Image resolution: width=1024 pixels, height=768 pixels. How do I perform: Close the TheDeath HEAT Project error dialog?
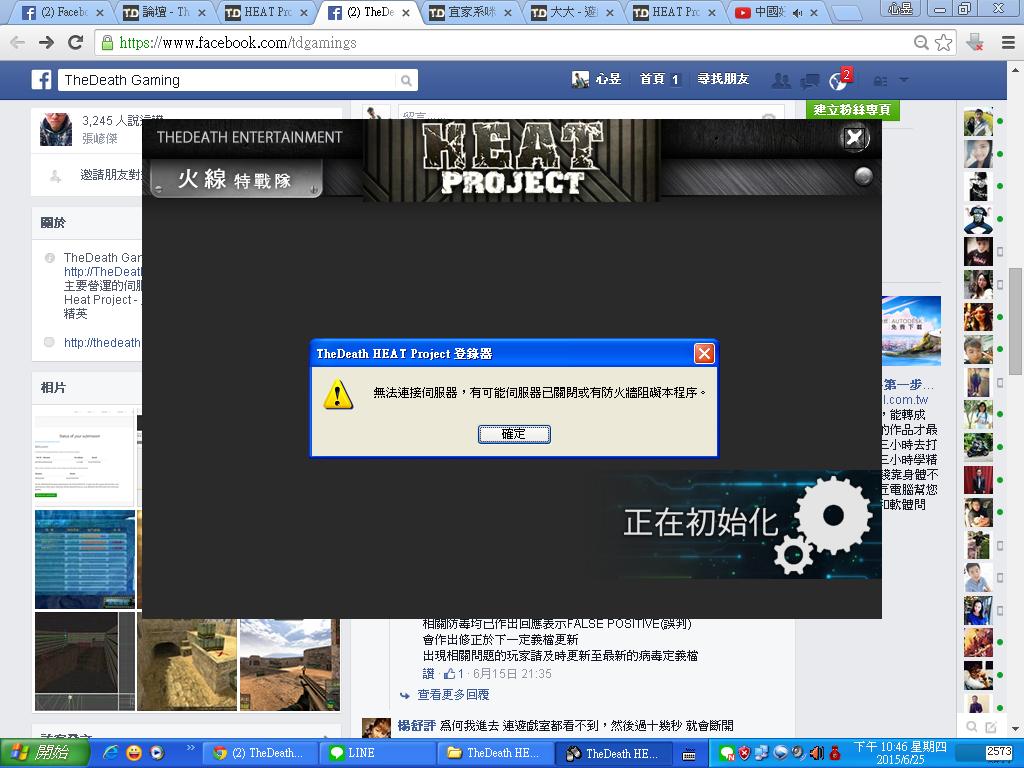pyautogui.click(x=704, y=353)
